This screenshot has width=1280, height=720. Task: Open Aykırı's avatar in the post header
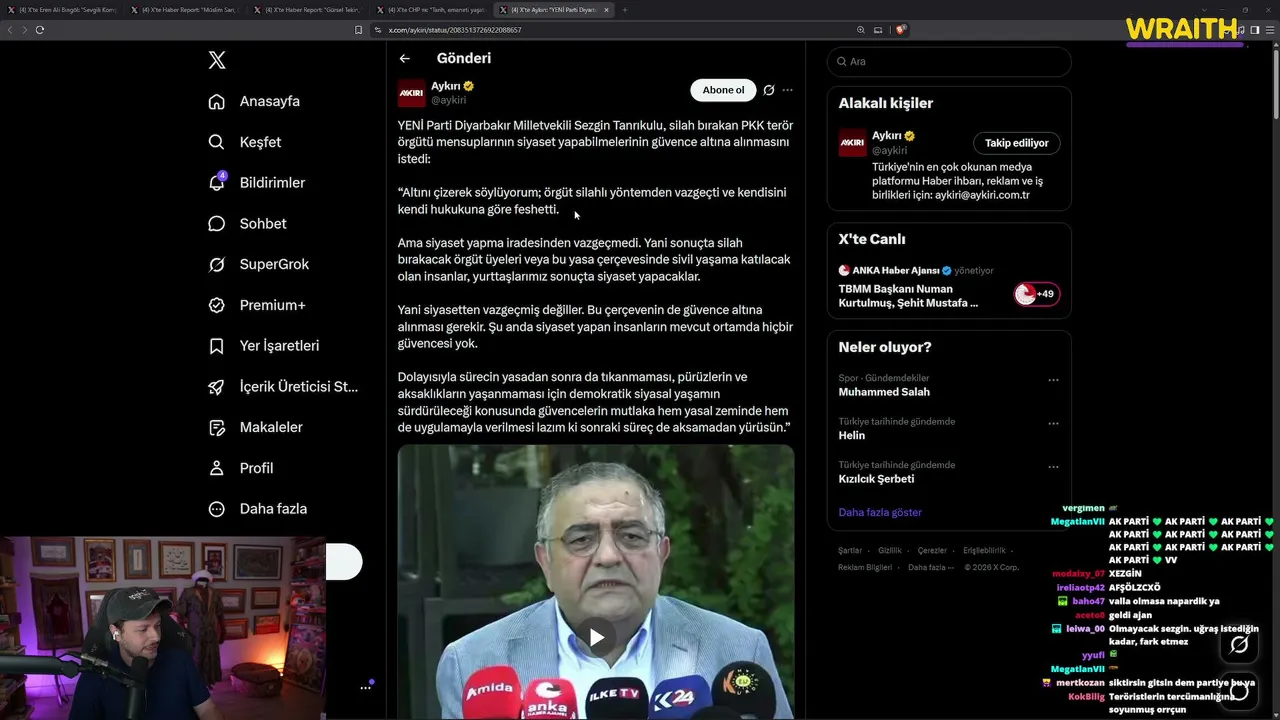pos(412,93)
